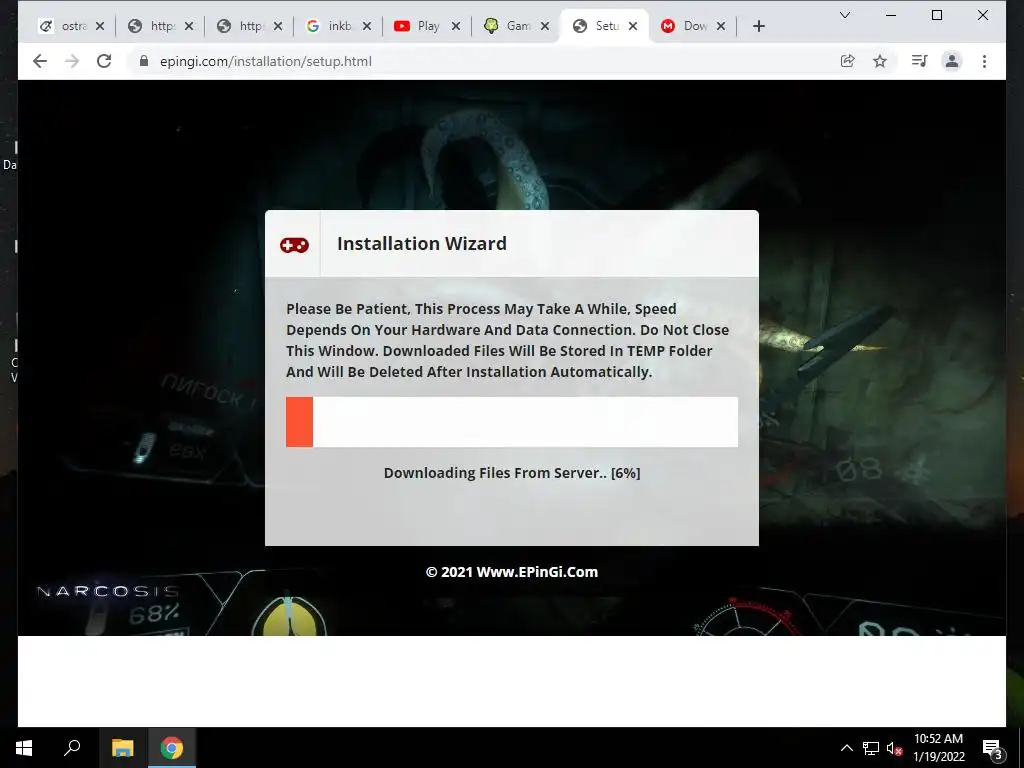
Task: Click 'Downloading Files From Server.. [6%]' text
Action: [x=512, y=473]
